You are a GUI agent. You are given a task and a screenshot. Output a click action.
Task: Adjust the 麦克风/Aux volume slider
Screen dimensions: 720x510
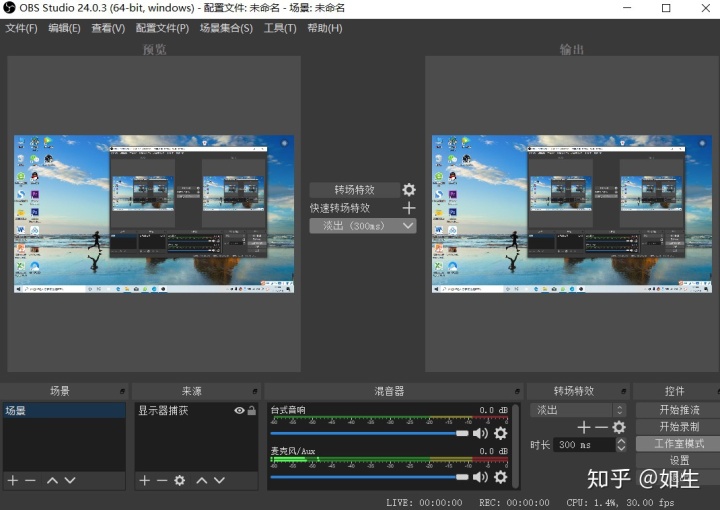pyautogui.click(x=369, y=477)
